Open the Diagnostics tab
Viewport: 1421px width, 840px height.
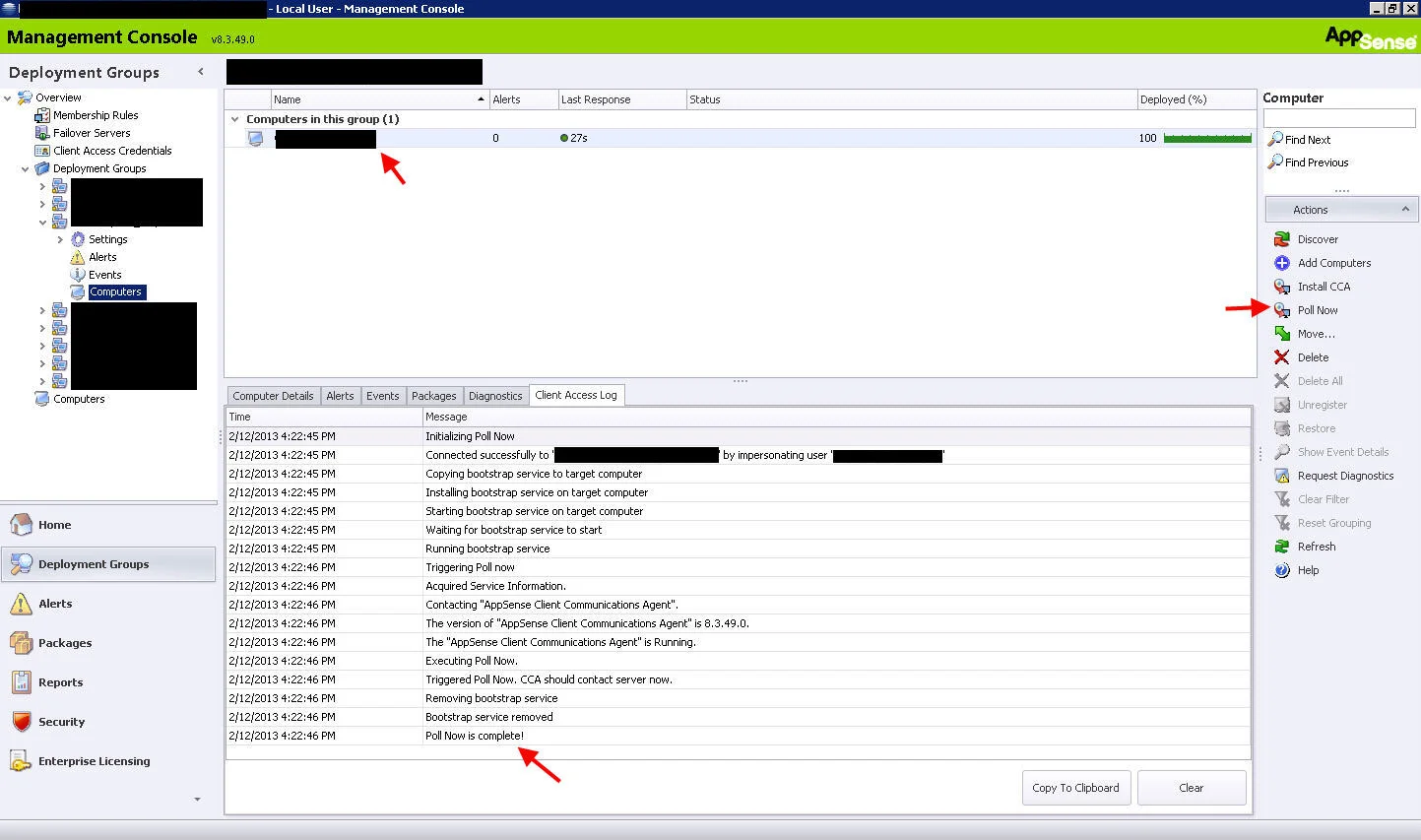click(495, 396)
